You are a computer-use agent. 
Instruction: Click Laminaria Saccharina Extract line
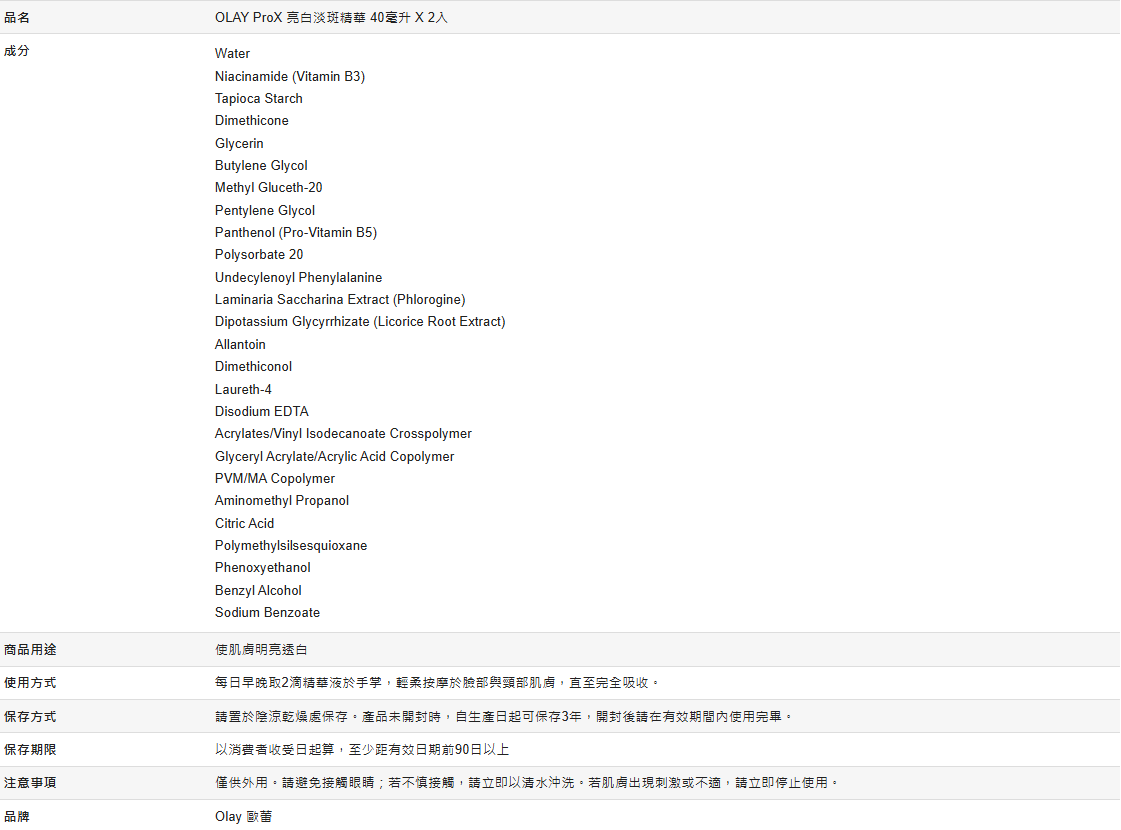click(339, 299)
